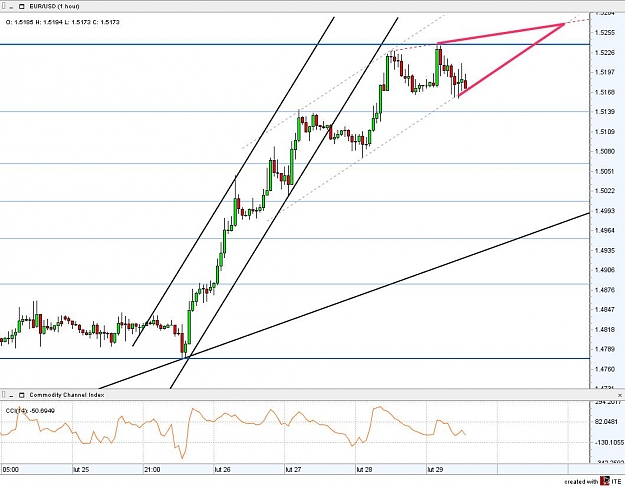This screenshot has height=486, width=625.
Task: Click the 1.5168 price axis label
Action: [603, 92]
